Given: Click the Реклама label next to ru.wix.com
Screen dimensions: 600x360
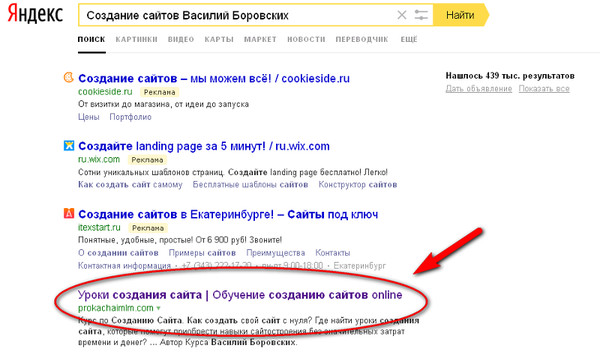Looking at the screenshot, I should click(x=147, y=160).
